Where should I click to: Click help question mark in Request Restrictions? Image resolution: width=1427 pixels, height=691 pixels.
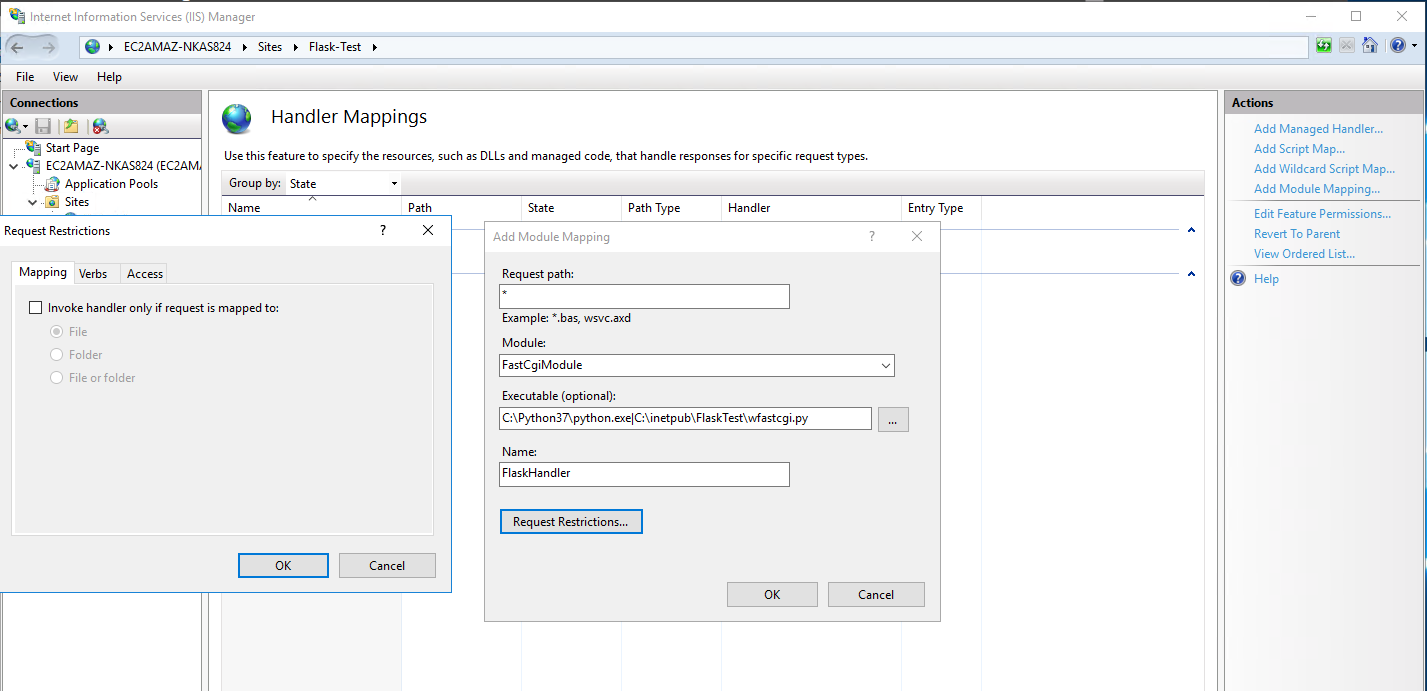coord(382,230)
